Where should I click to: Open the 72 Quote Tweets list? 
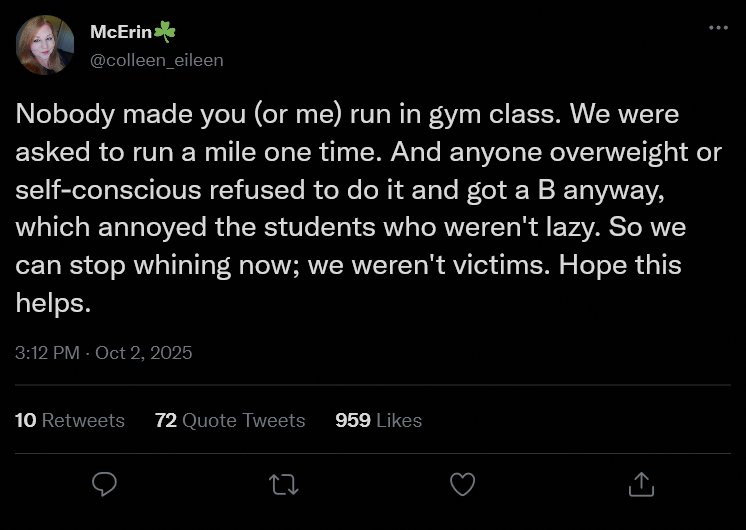(x=230, y=420)
